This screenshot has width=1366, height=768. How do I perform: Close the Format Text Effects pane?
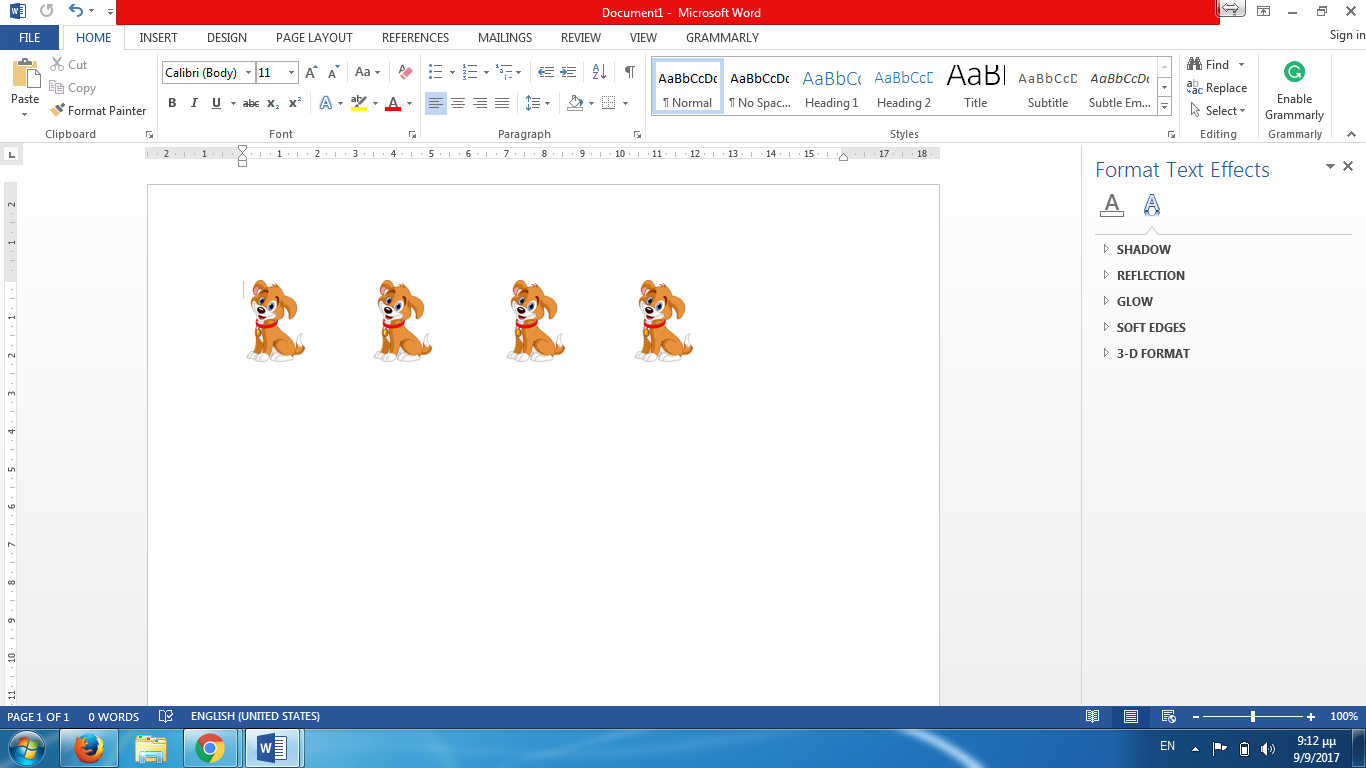pos(1348,167)
